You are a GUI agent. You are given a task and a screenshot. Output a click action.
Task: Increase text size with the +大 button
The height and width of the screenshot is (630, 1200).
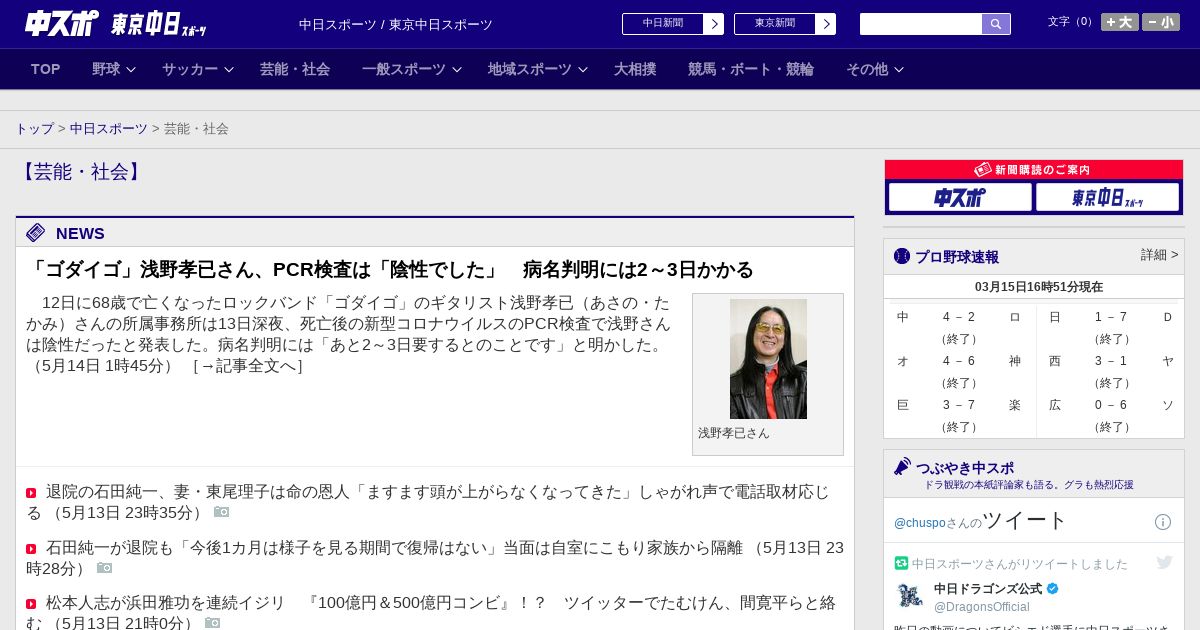1120,22
